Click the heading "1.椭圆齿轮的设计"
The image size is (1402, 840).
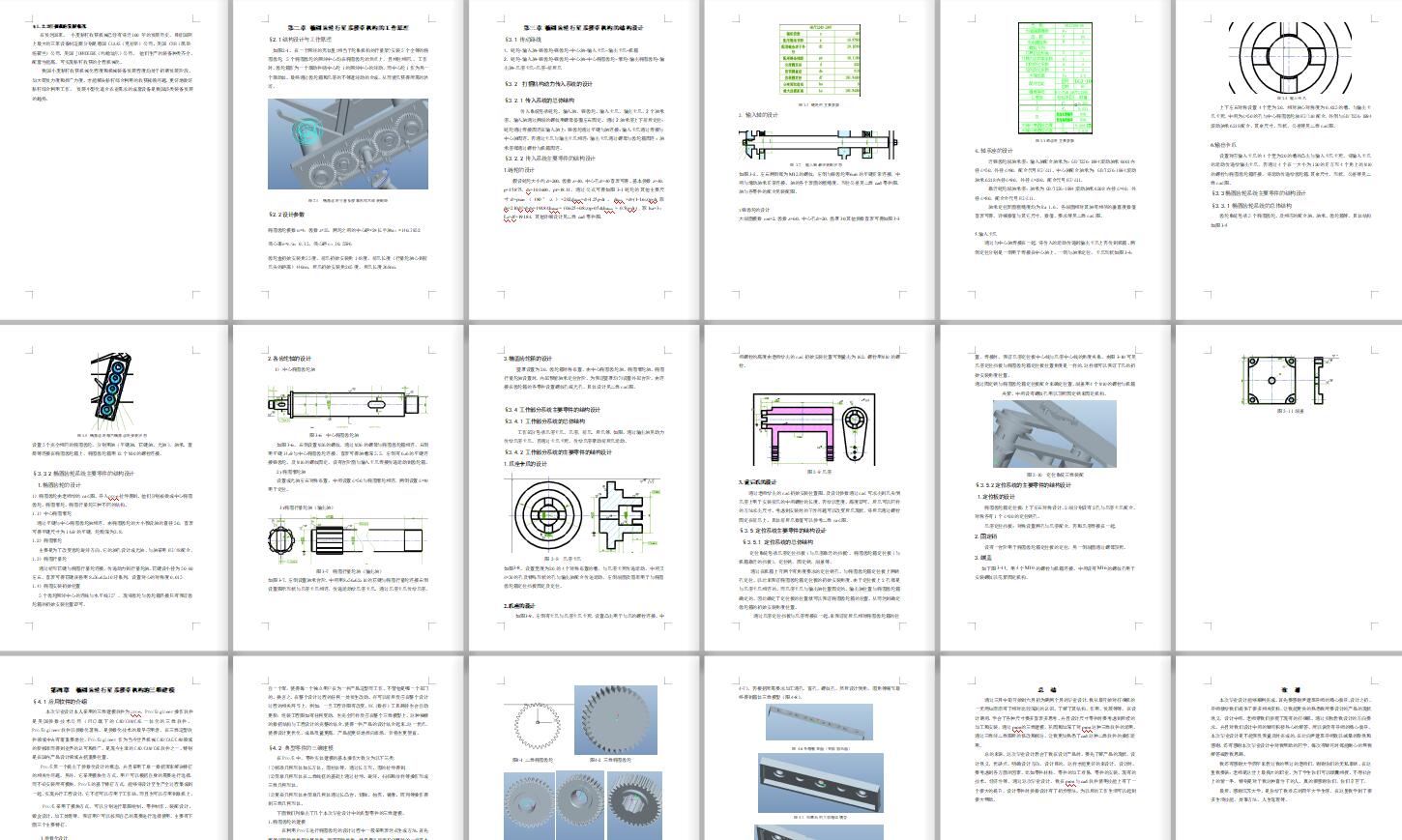pyautogui.click(x=59, y=485)
